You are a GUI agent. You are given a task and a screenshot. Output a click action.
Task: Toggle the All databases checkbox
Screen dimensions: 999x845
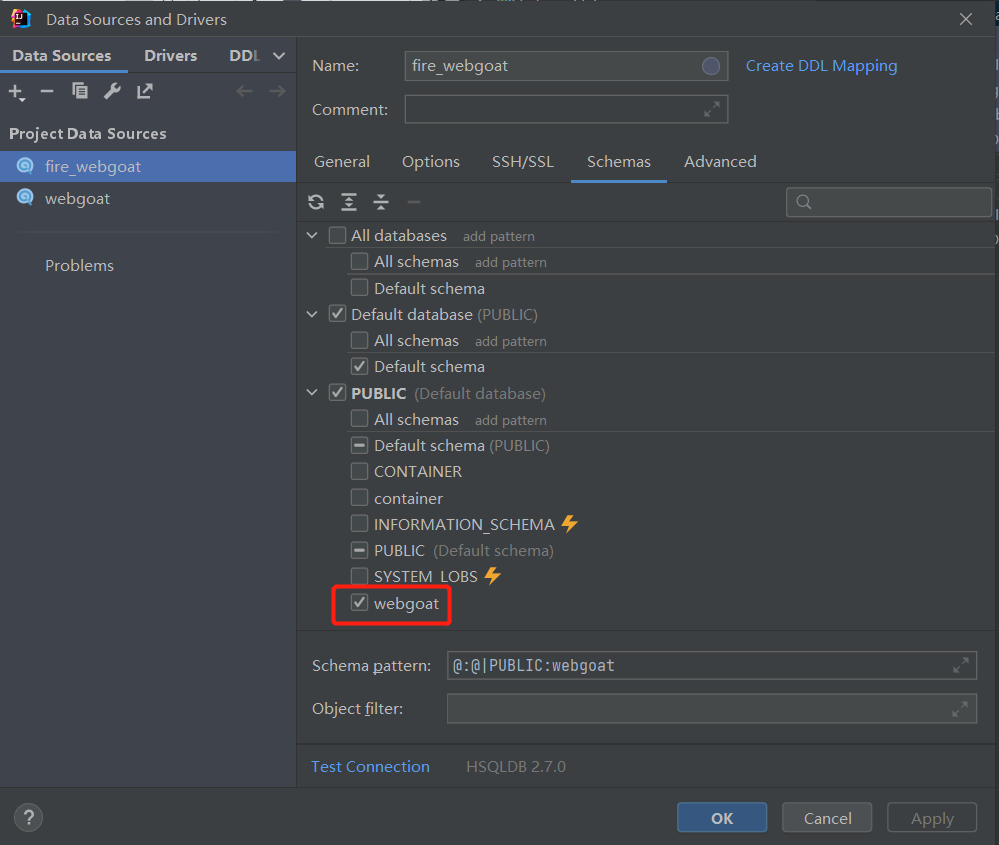[x=338, y=235]
